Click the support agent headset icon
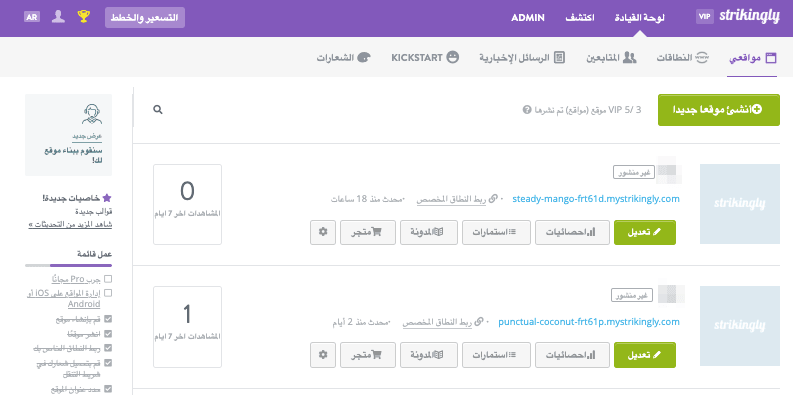 [x=92, y=114]
